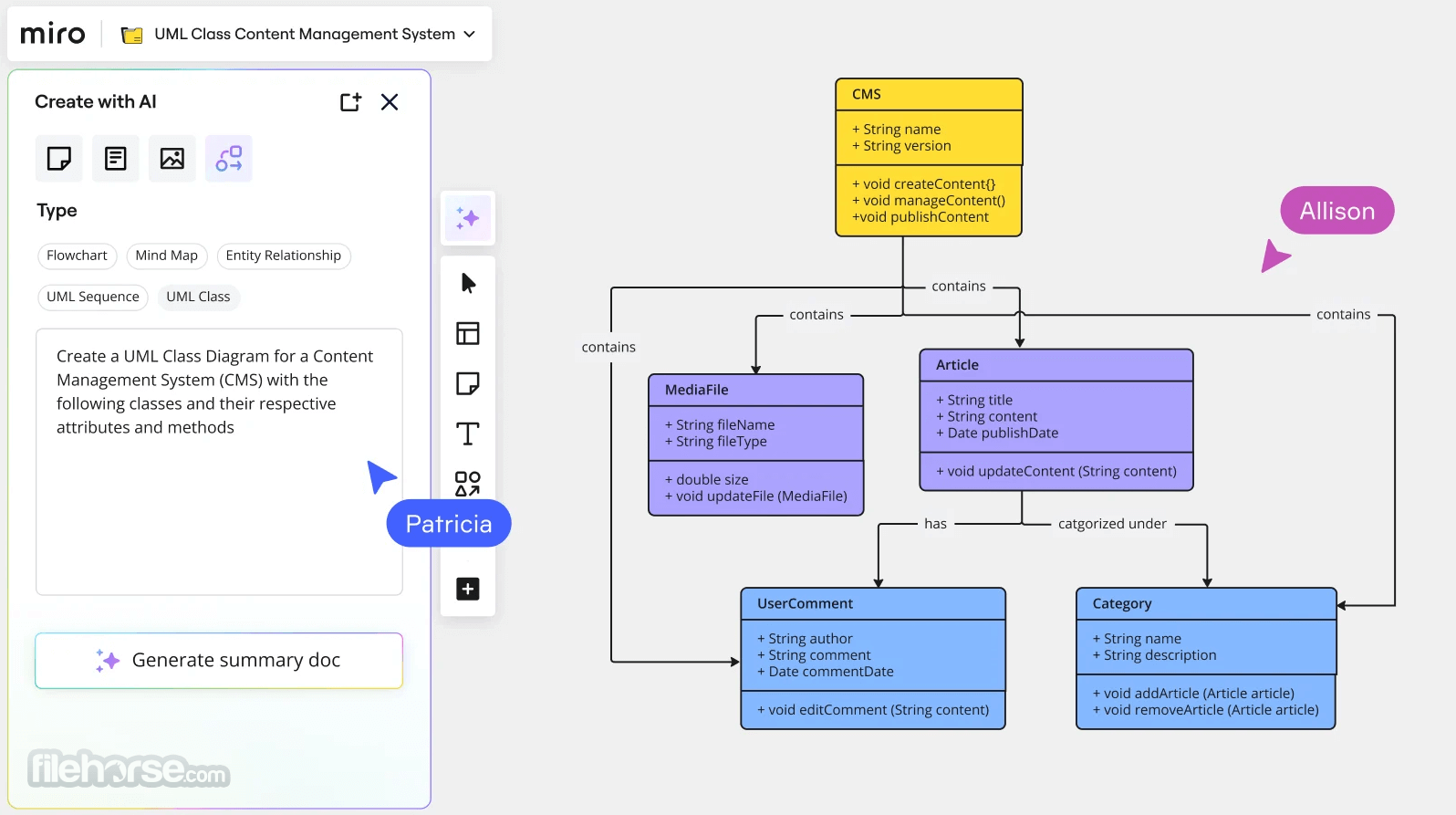Click the 'Create with AI' panel title
Viewport: 1456px width, 815px height.
96,102
